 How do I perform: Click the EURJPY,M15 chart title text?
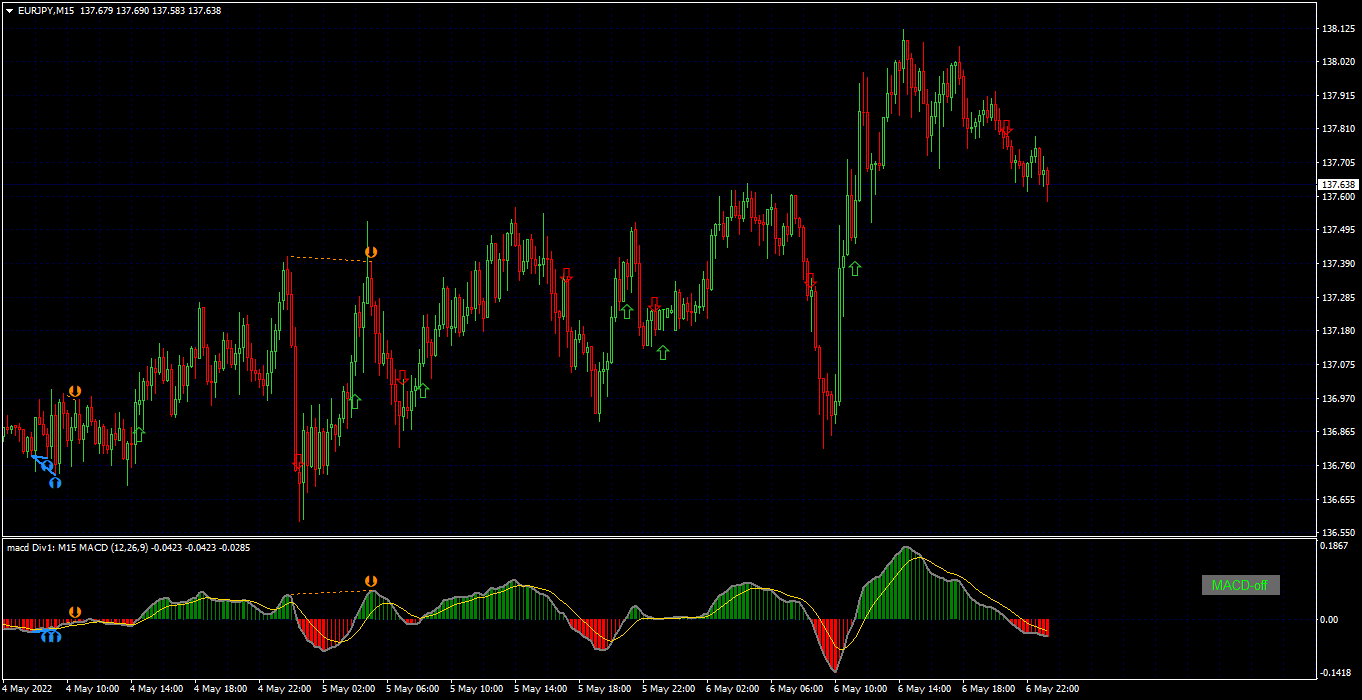(x=46, y=10)
